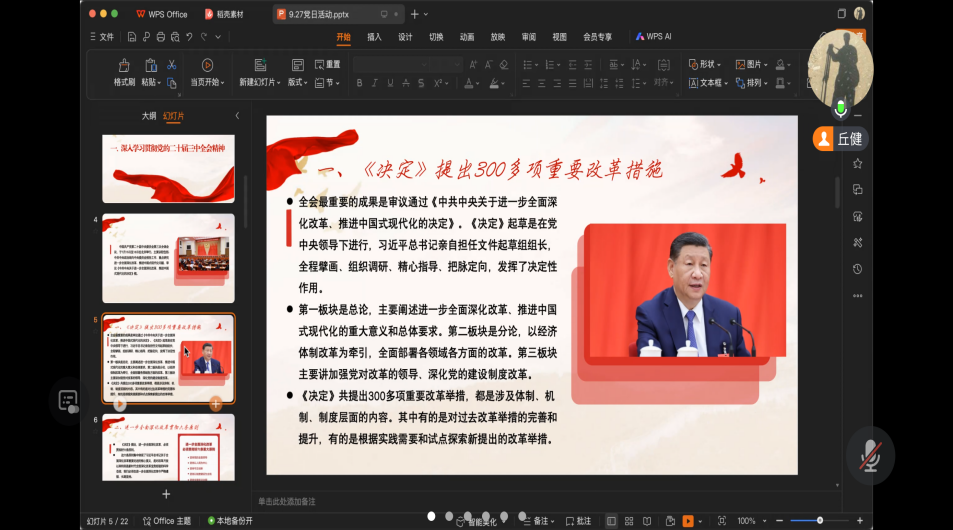Start slideshow from current slide (当页开始)
The height and width of the screenshot is (530, 953).
[x=206, y=66]
